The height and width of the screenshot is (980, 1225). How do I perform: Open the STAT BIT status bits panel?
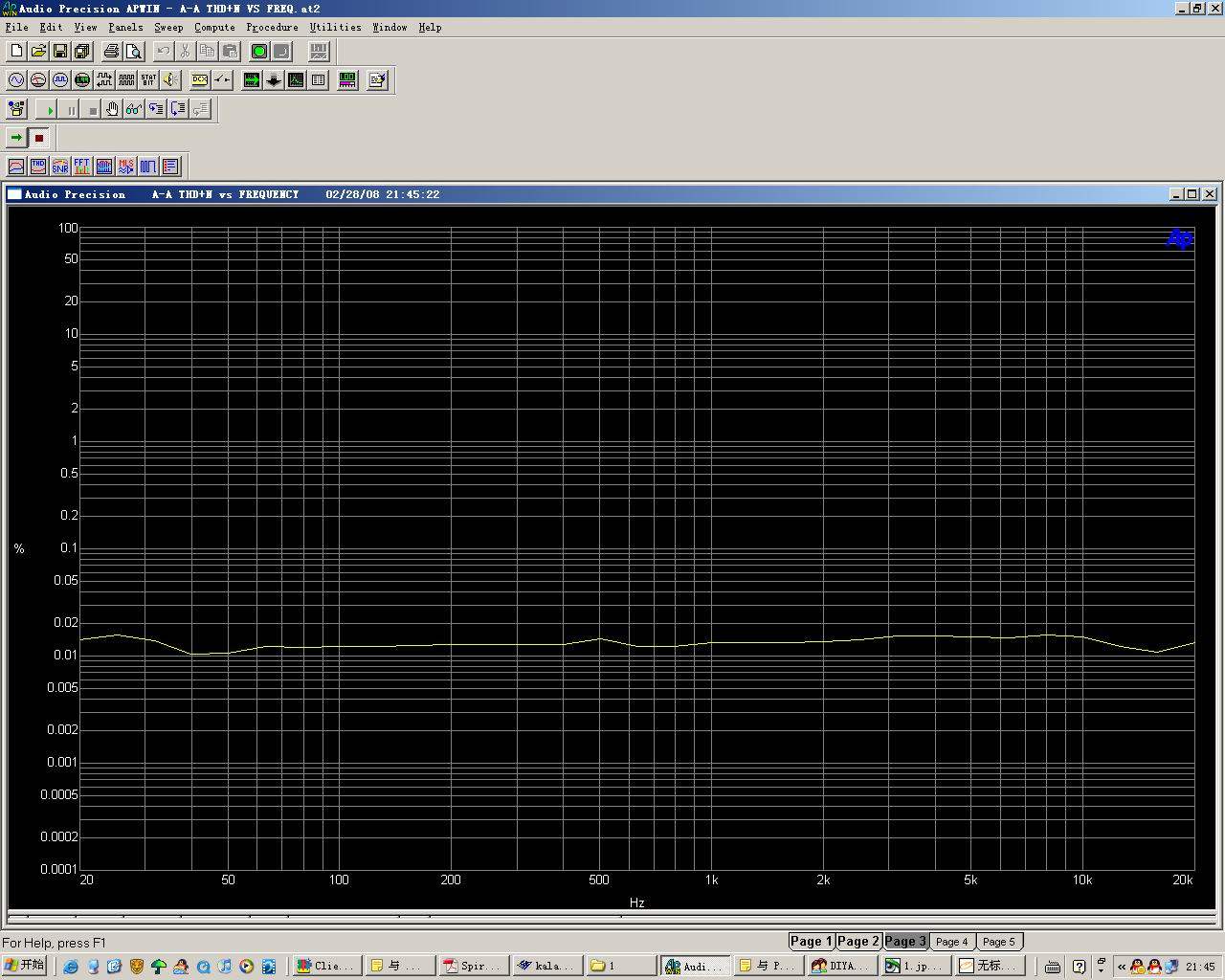point(148,80)
